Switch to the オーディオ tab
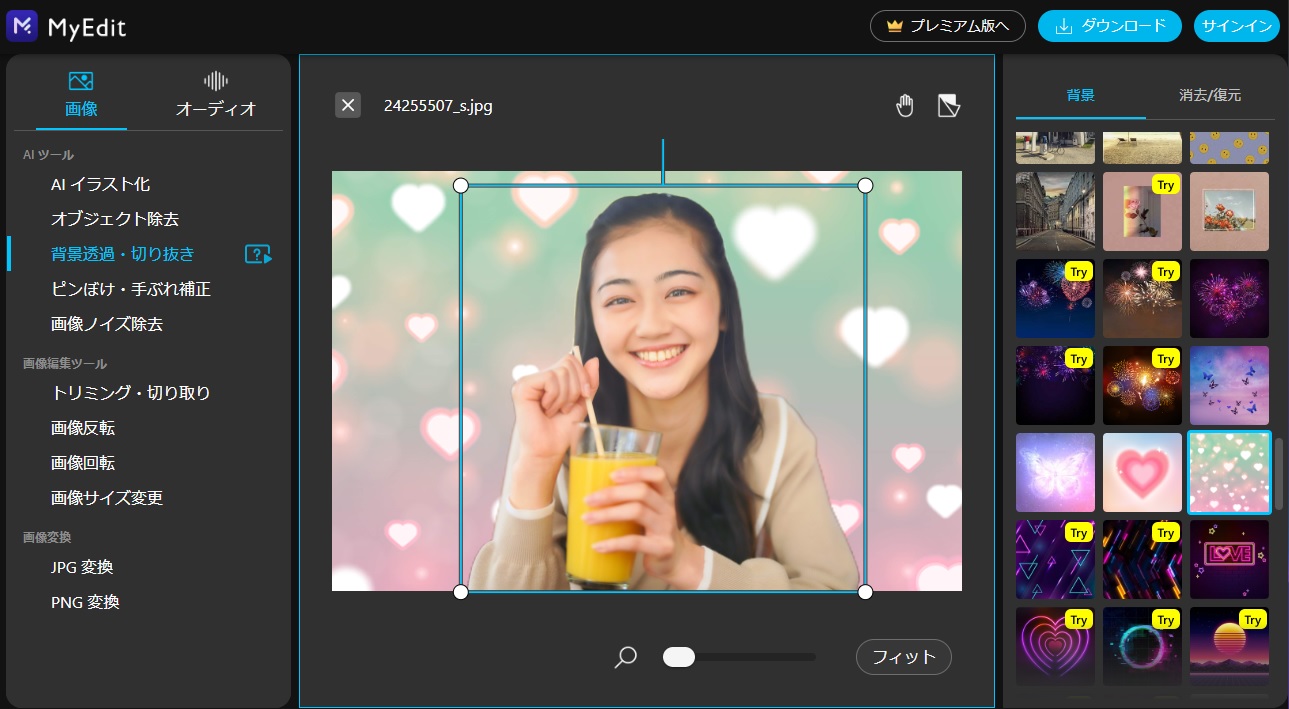 [x=216, y=96]
